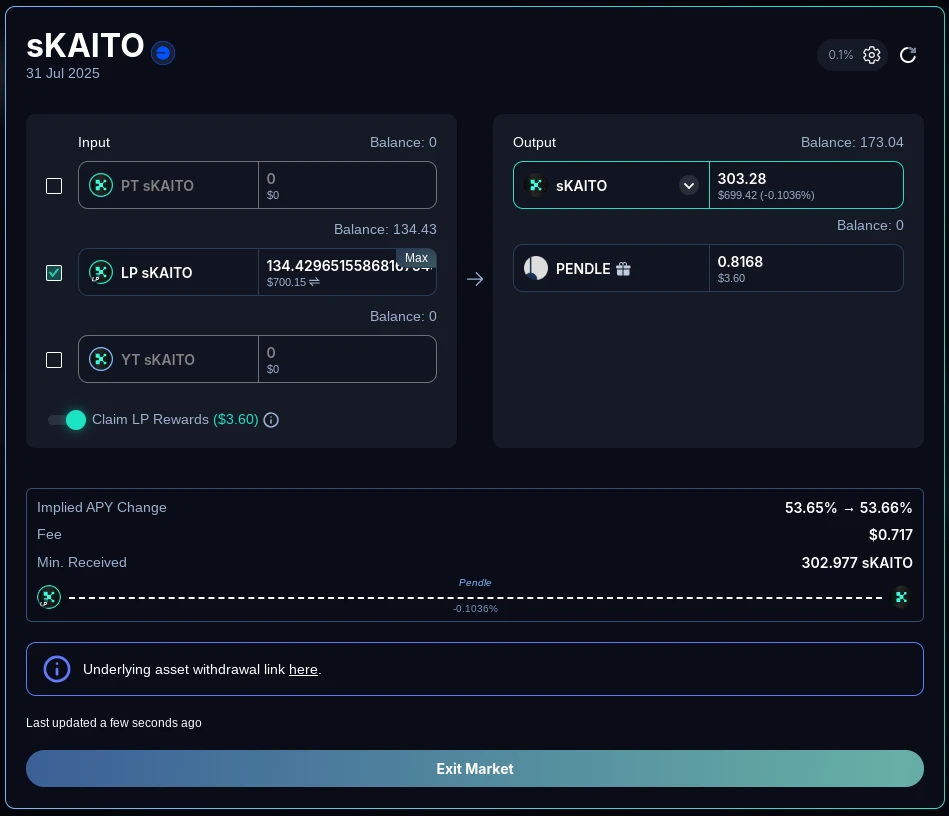Click the sKAITO market title

[85, 45]
